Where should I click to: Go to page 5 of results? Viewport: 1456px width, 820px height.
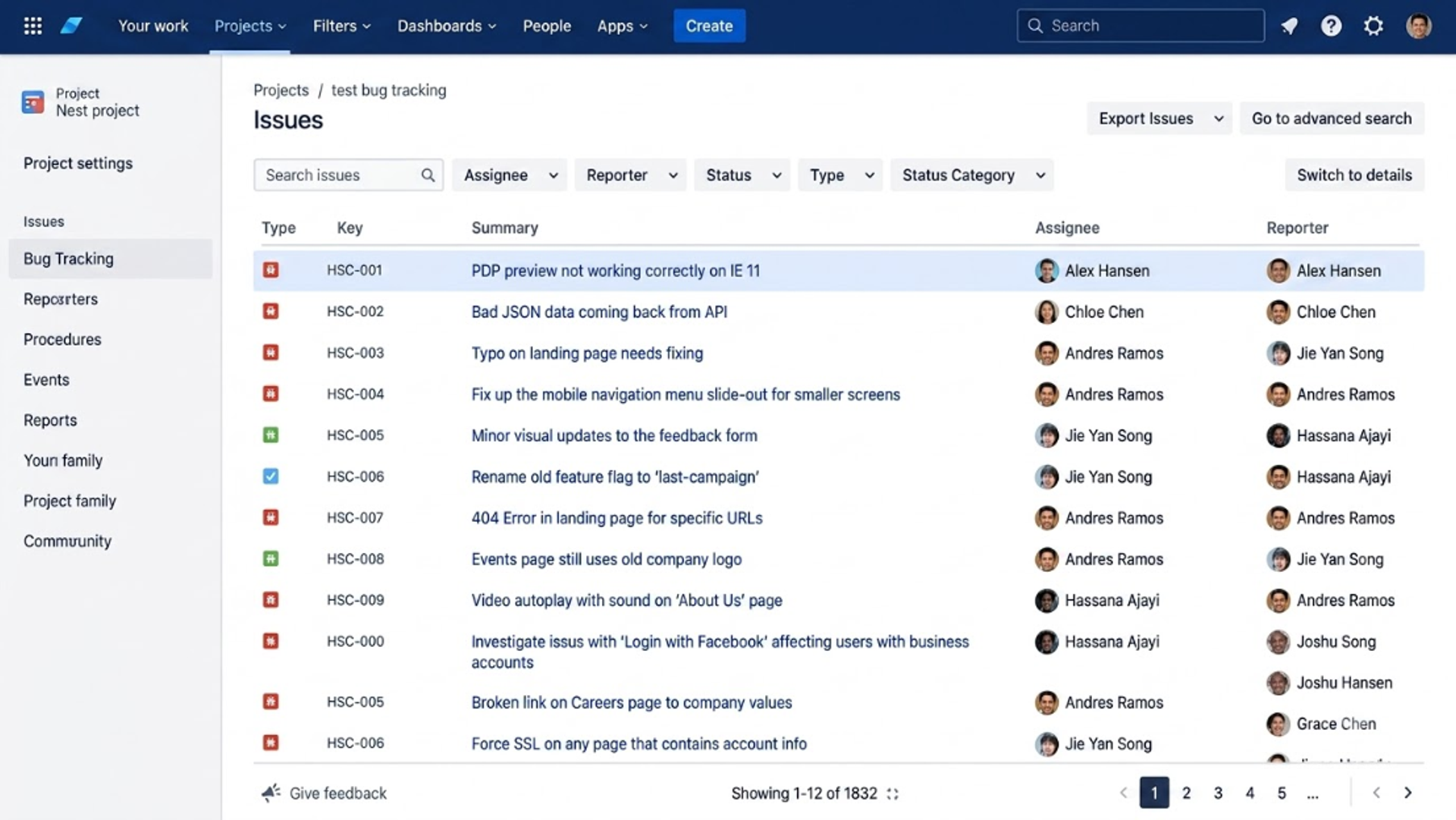(1282, 793)
